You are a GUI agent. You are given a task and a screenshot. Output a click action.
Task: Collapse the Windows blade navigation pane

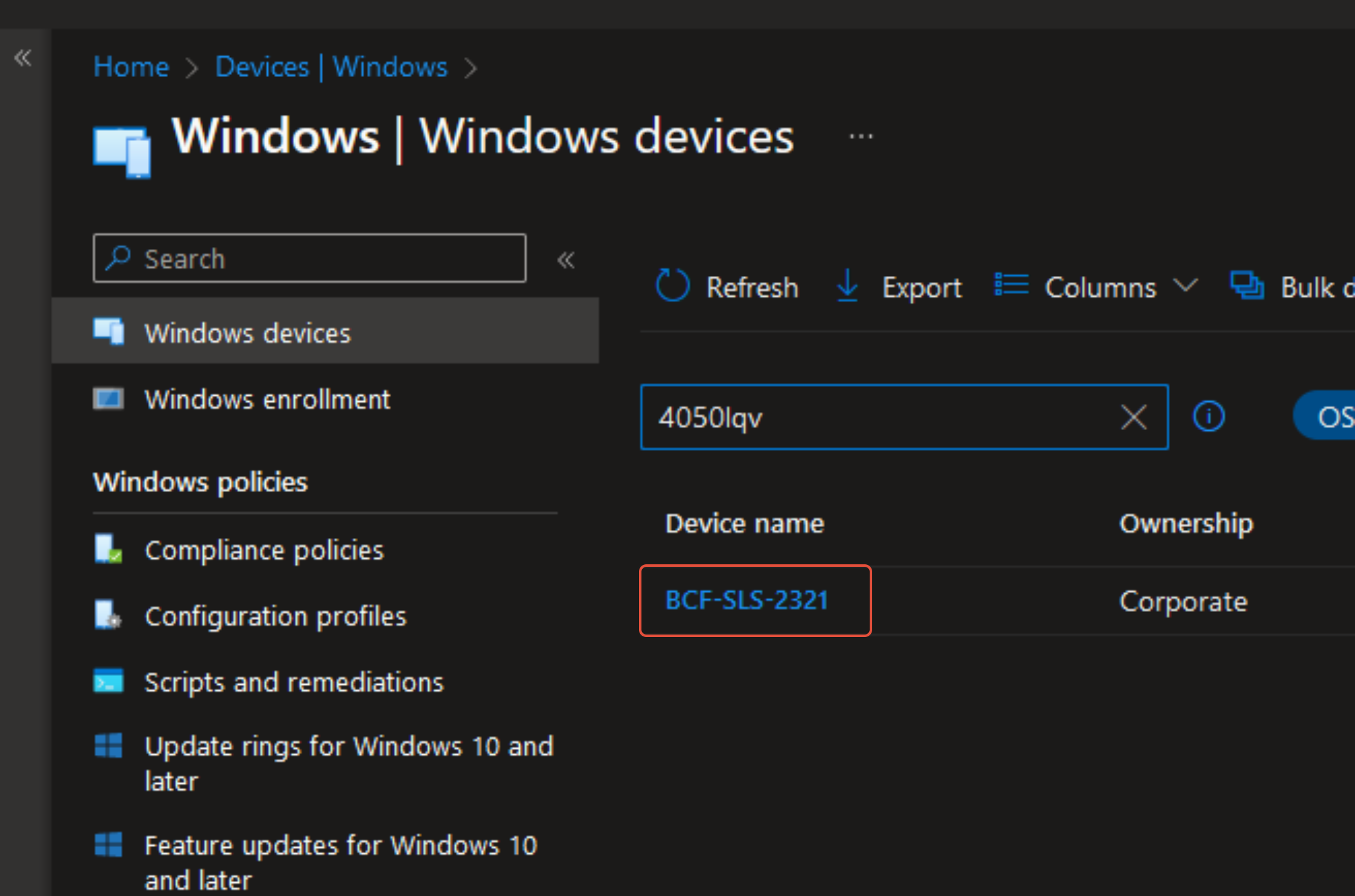[566, 260]
